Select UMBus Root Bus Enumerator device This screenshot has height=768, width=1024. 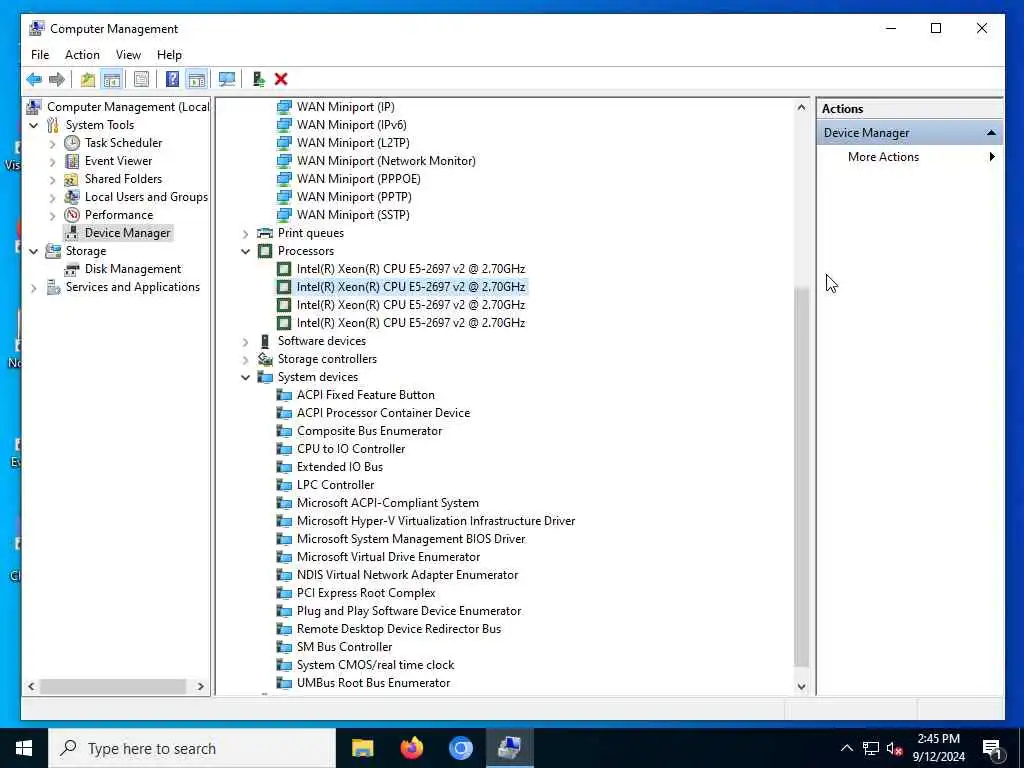point(374,683)
